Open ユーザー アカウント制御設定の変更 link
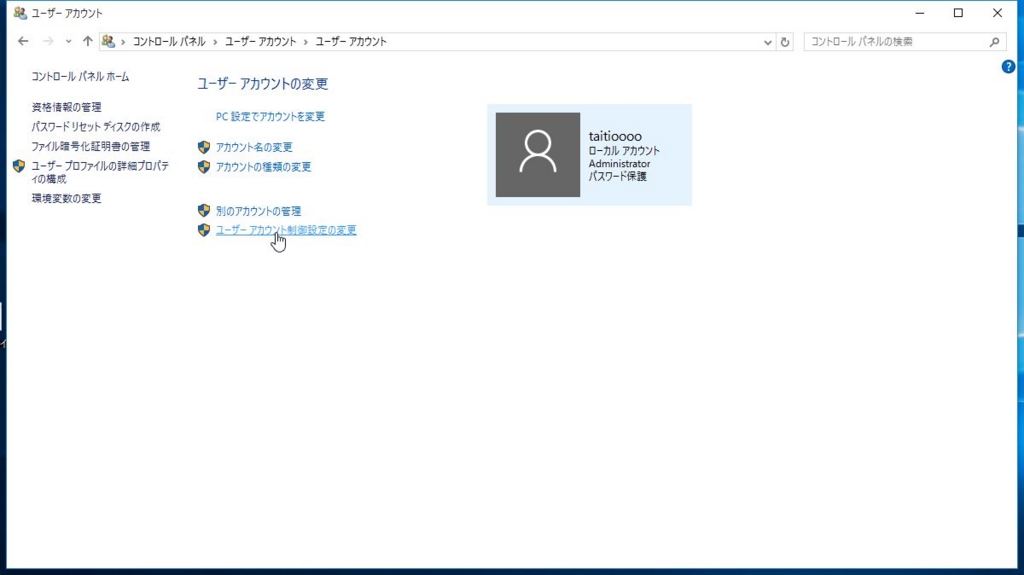 point(286,230)
